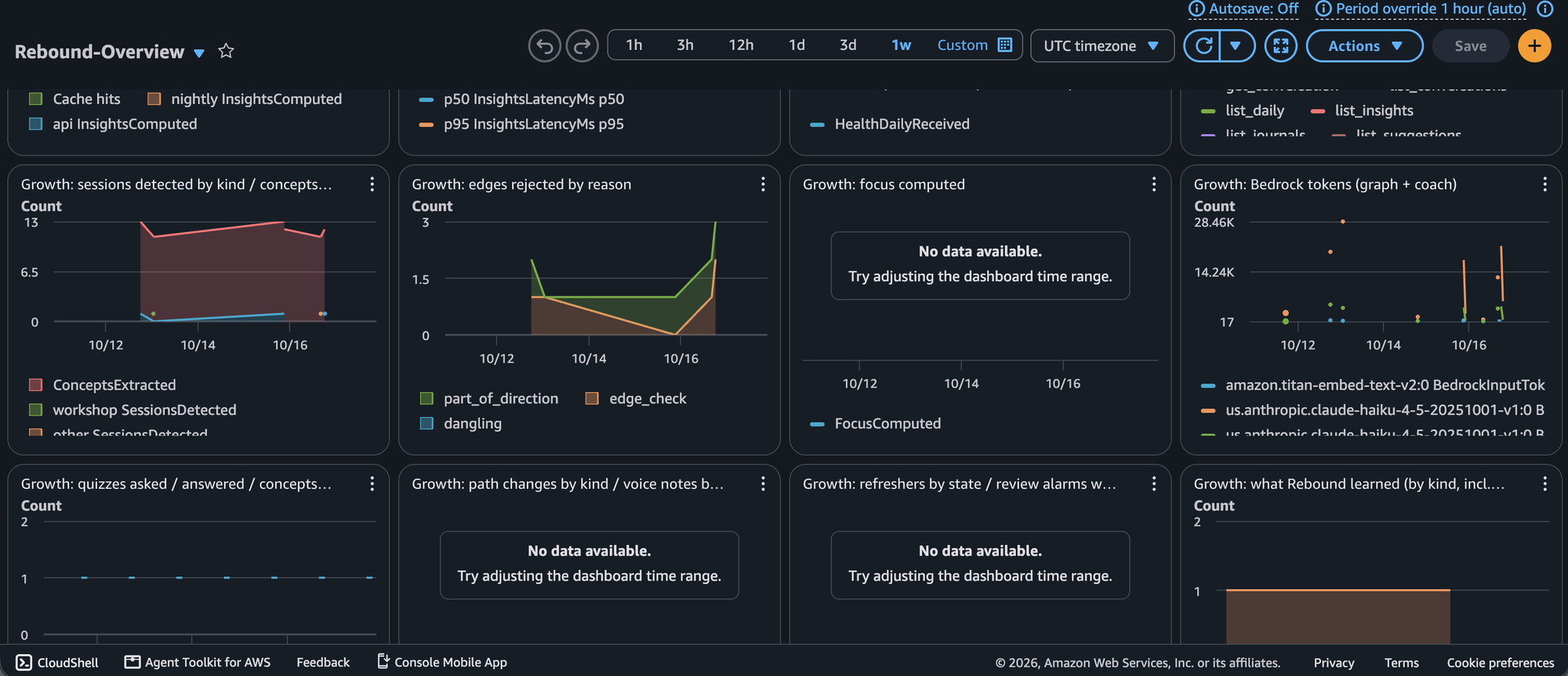Open the auto-refresh interval dropdown arrow
This screenshot has height=676, width=1568.
click(1236, 46)
